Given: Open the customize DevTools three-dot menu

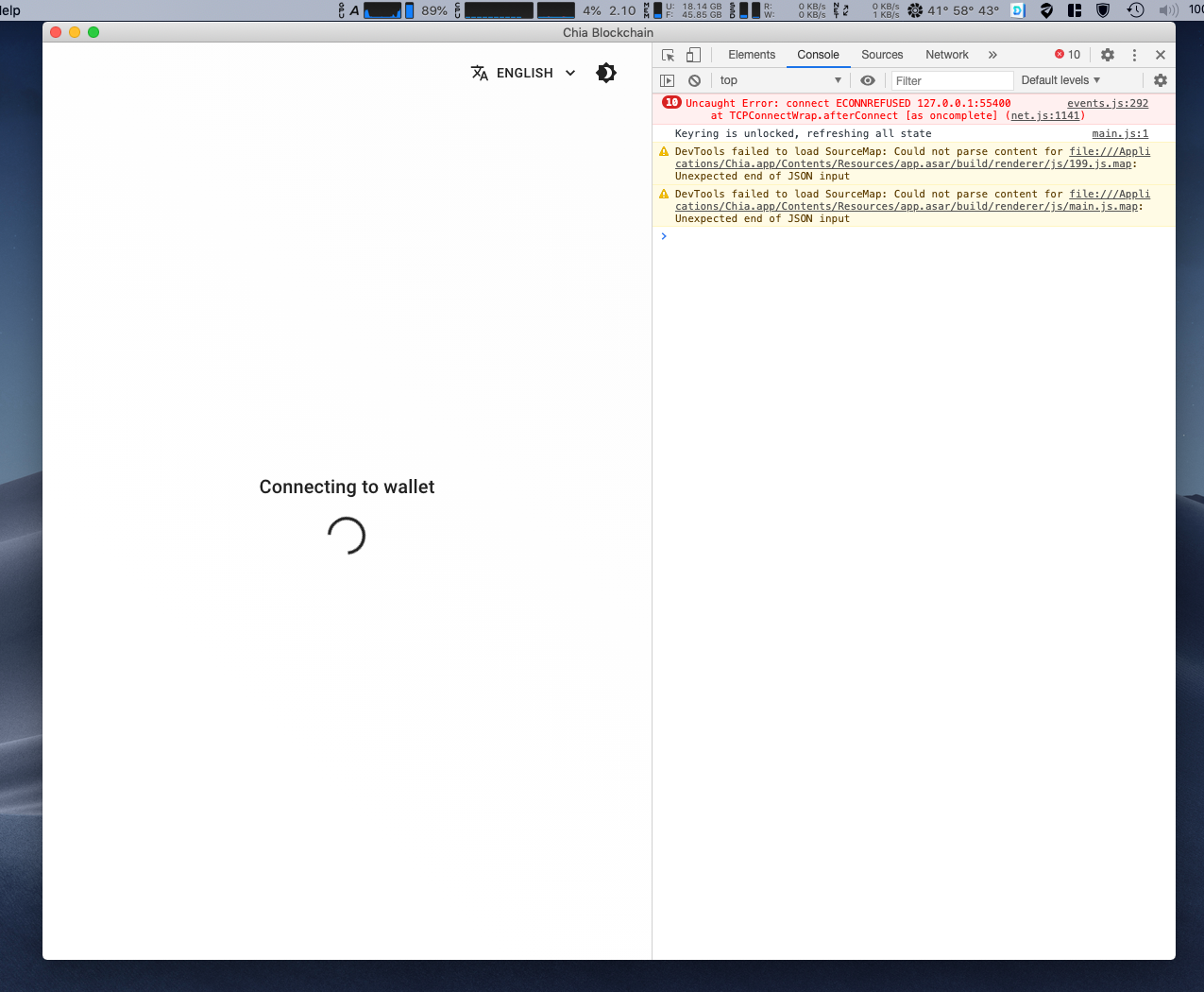Looking at the screenshot, I should coord(1133,55).
